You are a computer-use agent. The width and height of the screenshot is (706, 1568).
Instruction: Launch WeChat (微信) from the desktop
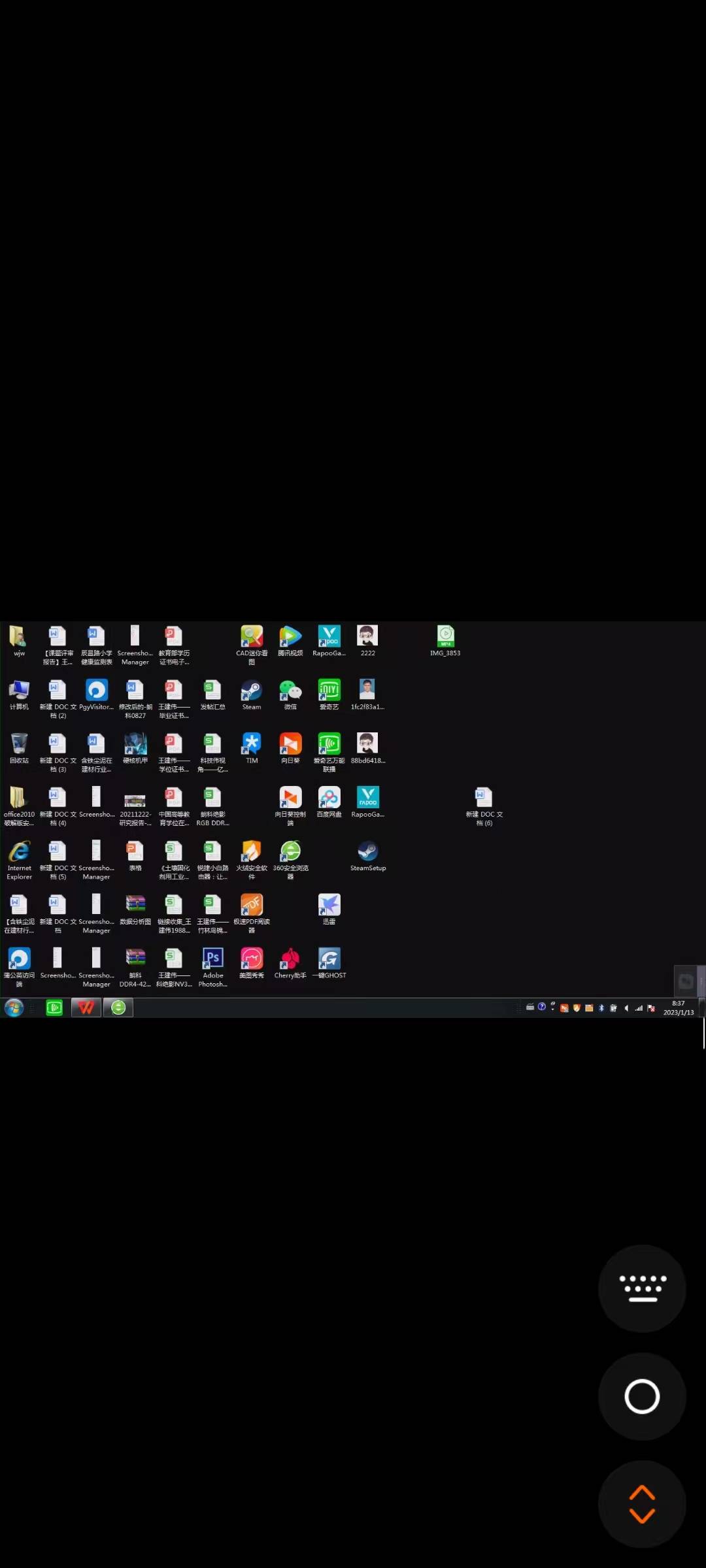click(290, 691)
